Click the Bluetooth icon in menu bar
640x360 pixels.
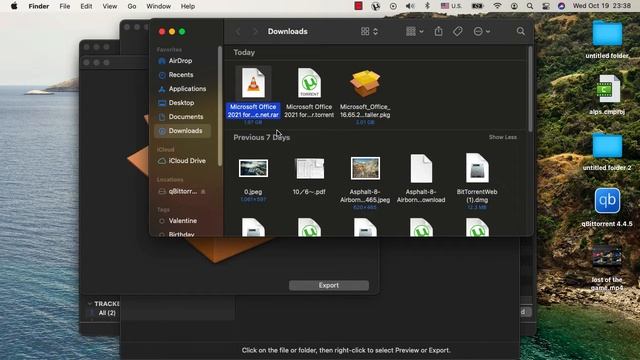[x=427, y=6]
